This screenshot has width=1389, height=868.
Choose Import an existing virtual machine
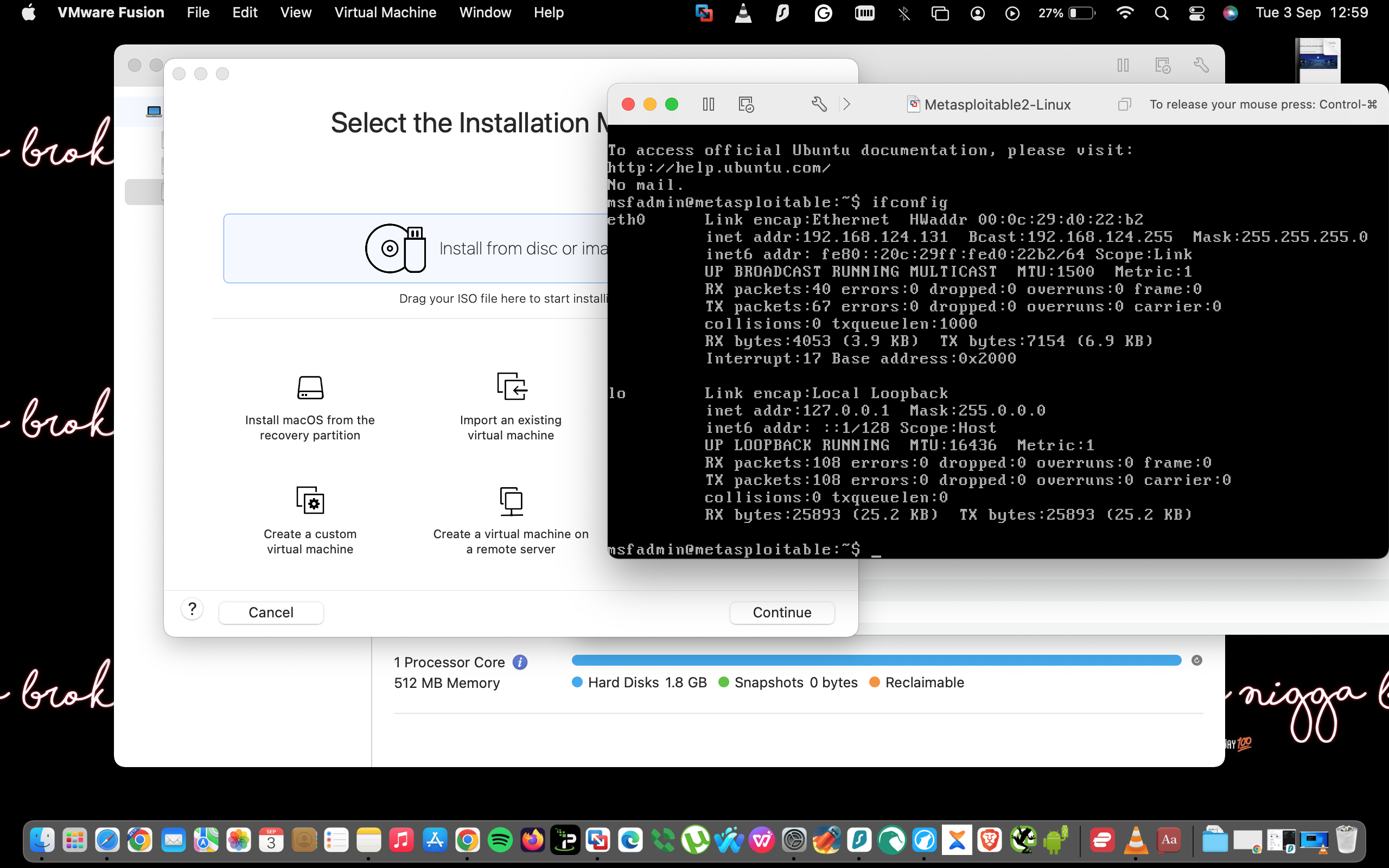point(511,407)
